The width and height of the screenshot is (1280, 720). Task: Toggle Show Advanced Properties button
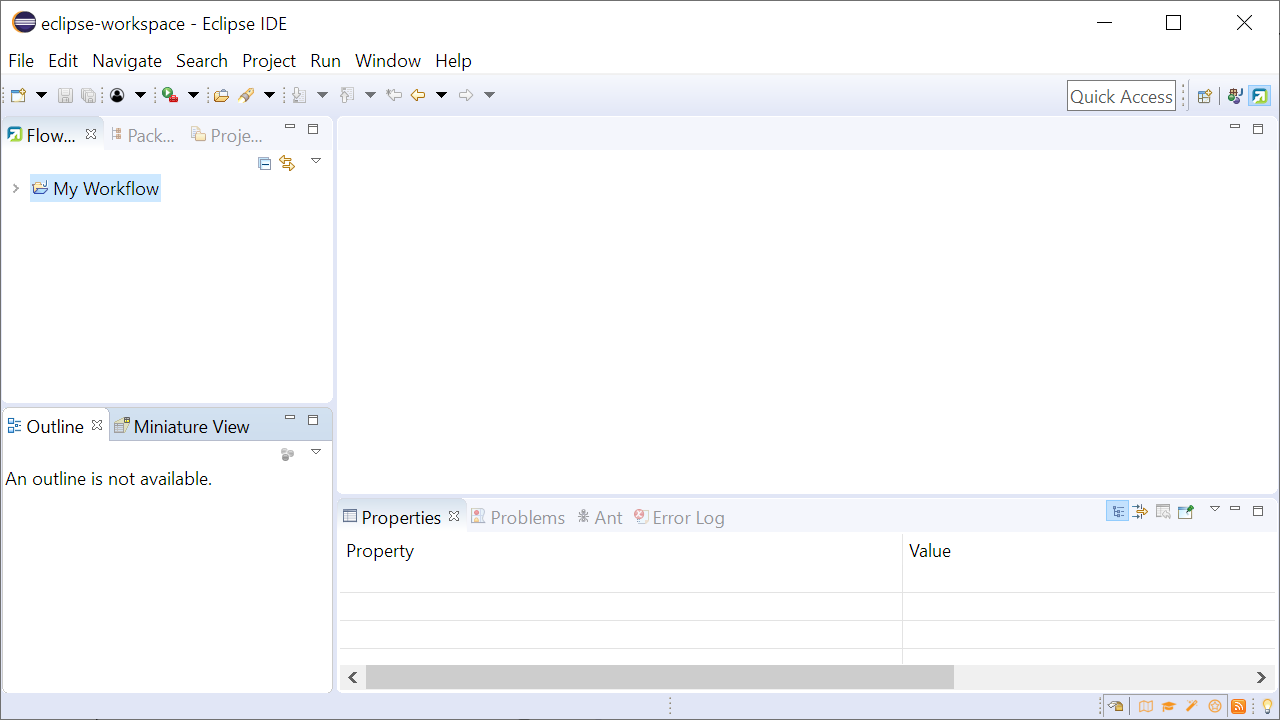tap(1140, 512)
